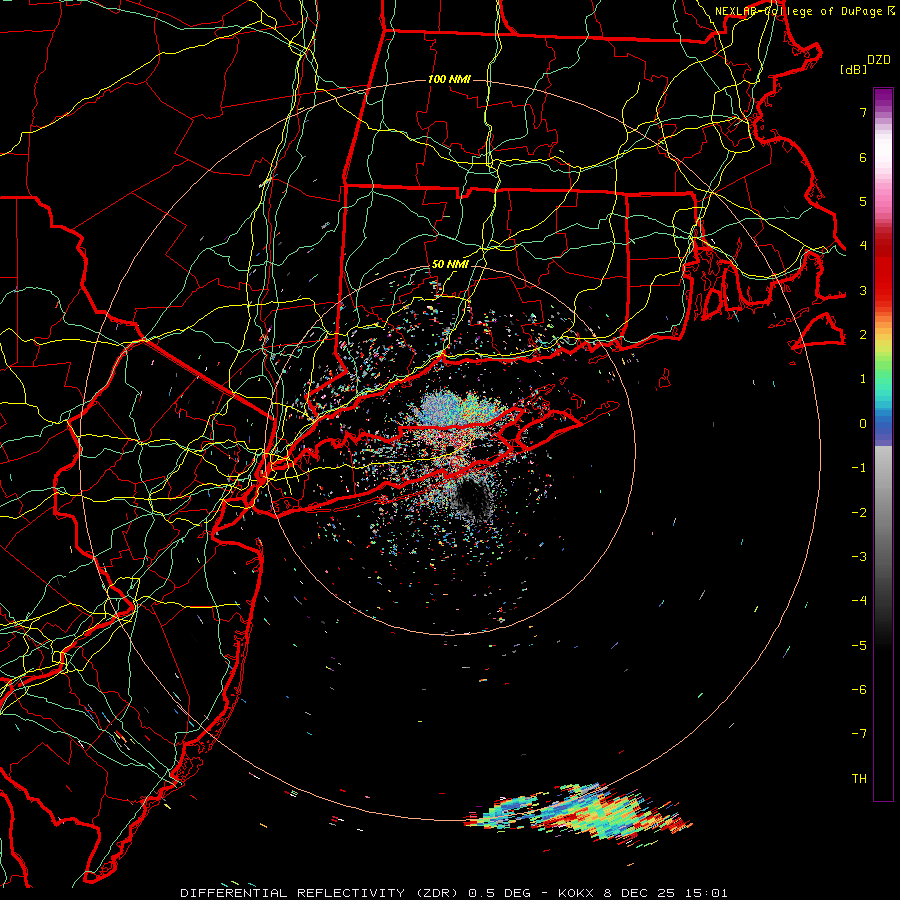Click the "NEXLAB-College of DuPage" credit text

click(x=799, y=11)
